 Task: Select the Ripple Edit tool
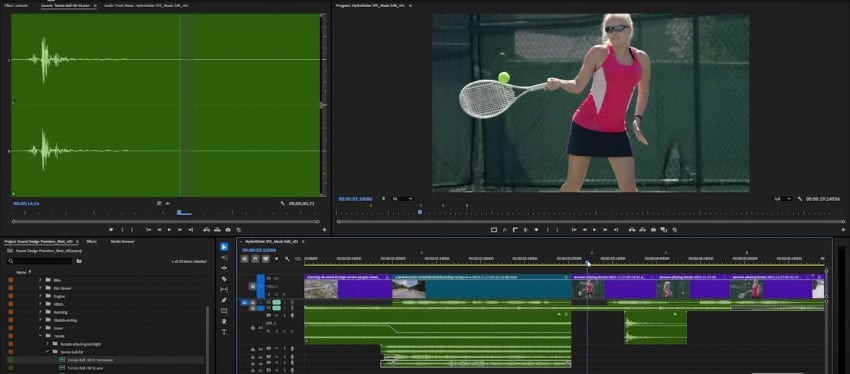224,268
